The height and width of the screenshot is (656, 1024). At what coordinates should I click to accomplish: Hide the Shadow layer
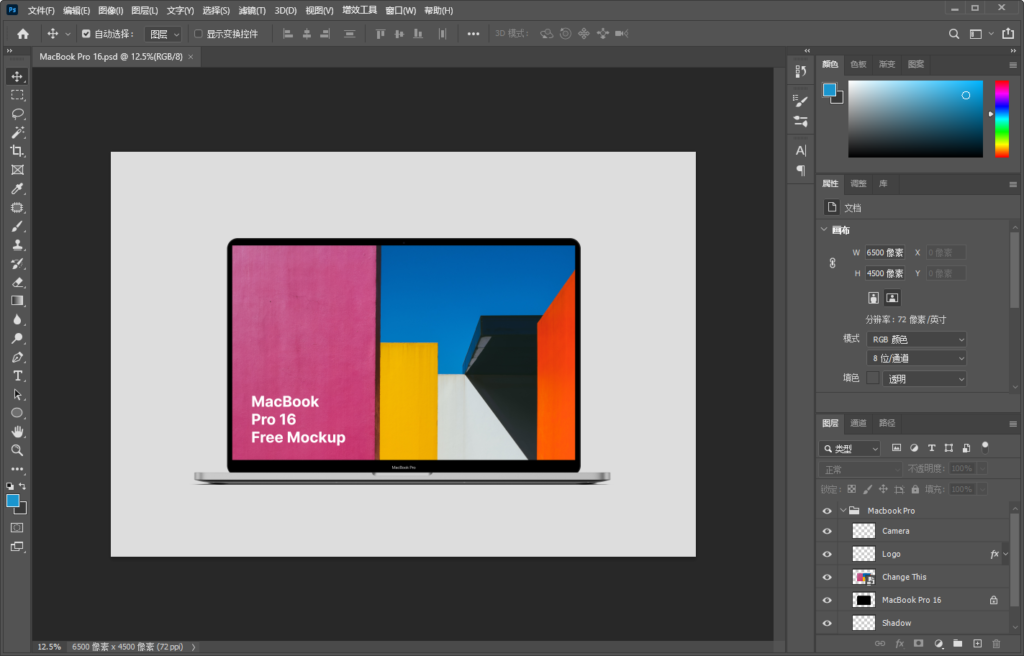click(827, 623)
